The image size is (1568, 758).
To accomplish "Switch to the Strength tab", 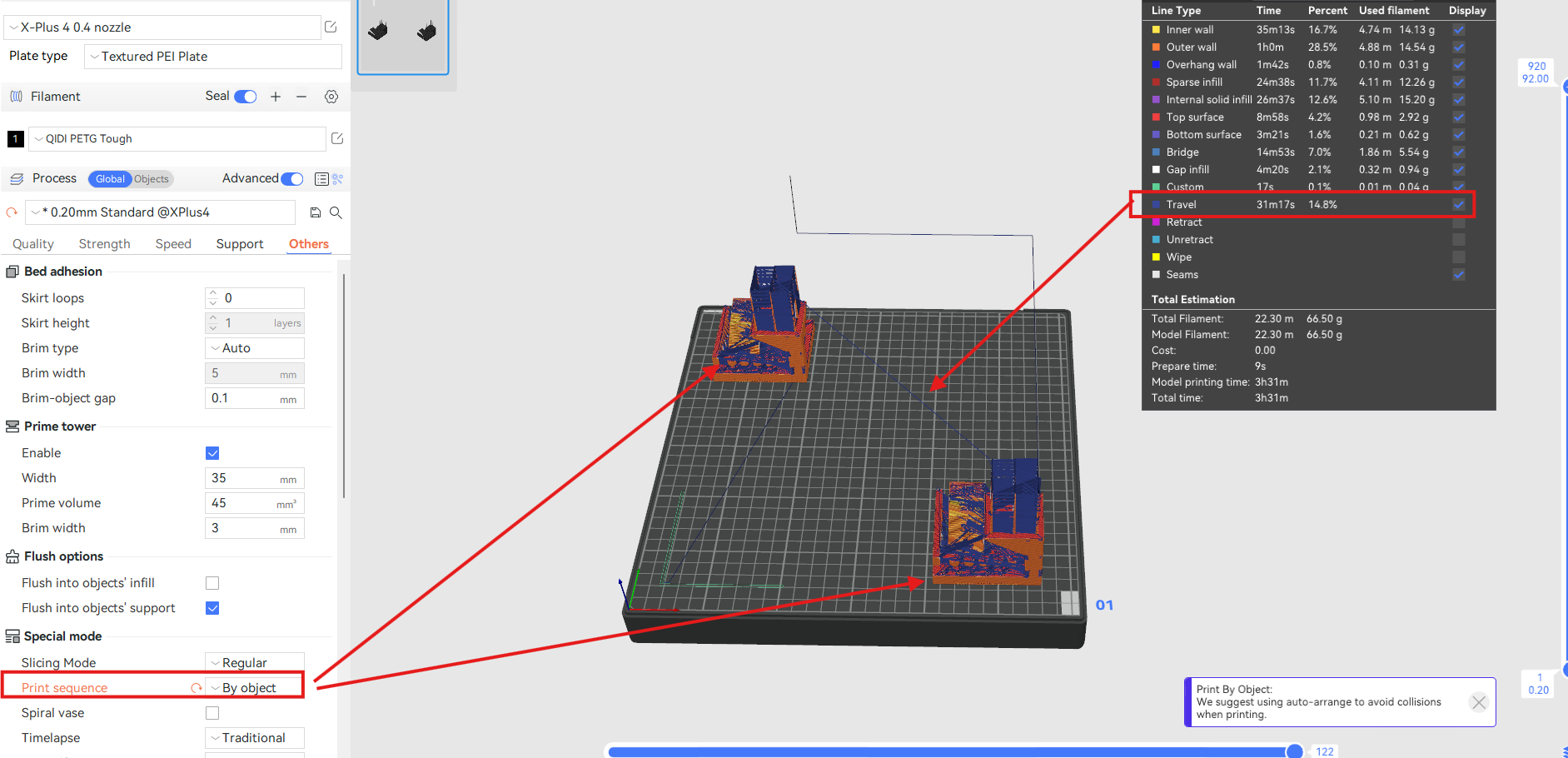I will click(104, 243).
